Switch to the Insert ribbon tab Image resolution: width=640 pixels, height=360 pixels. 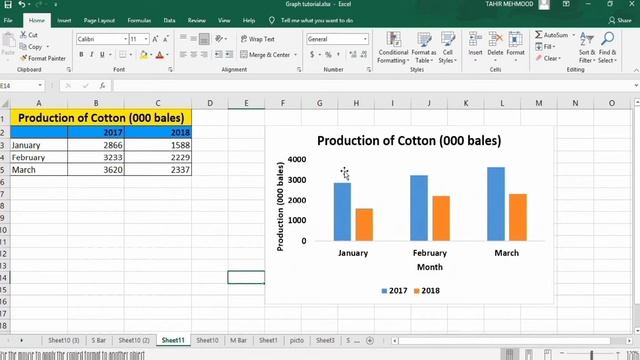click(x=64, y=20)
